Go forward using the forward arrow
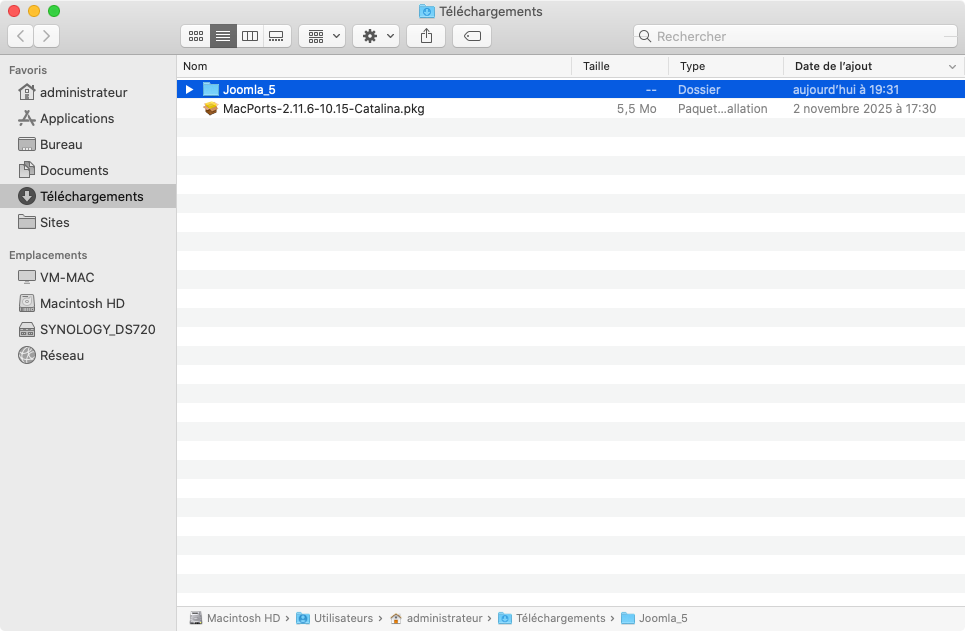 click(46, 36)
